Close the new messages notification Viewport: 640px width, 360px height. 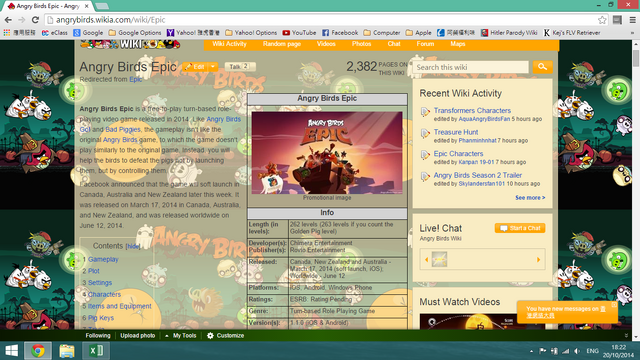click(x=614, y=304)
